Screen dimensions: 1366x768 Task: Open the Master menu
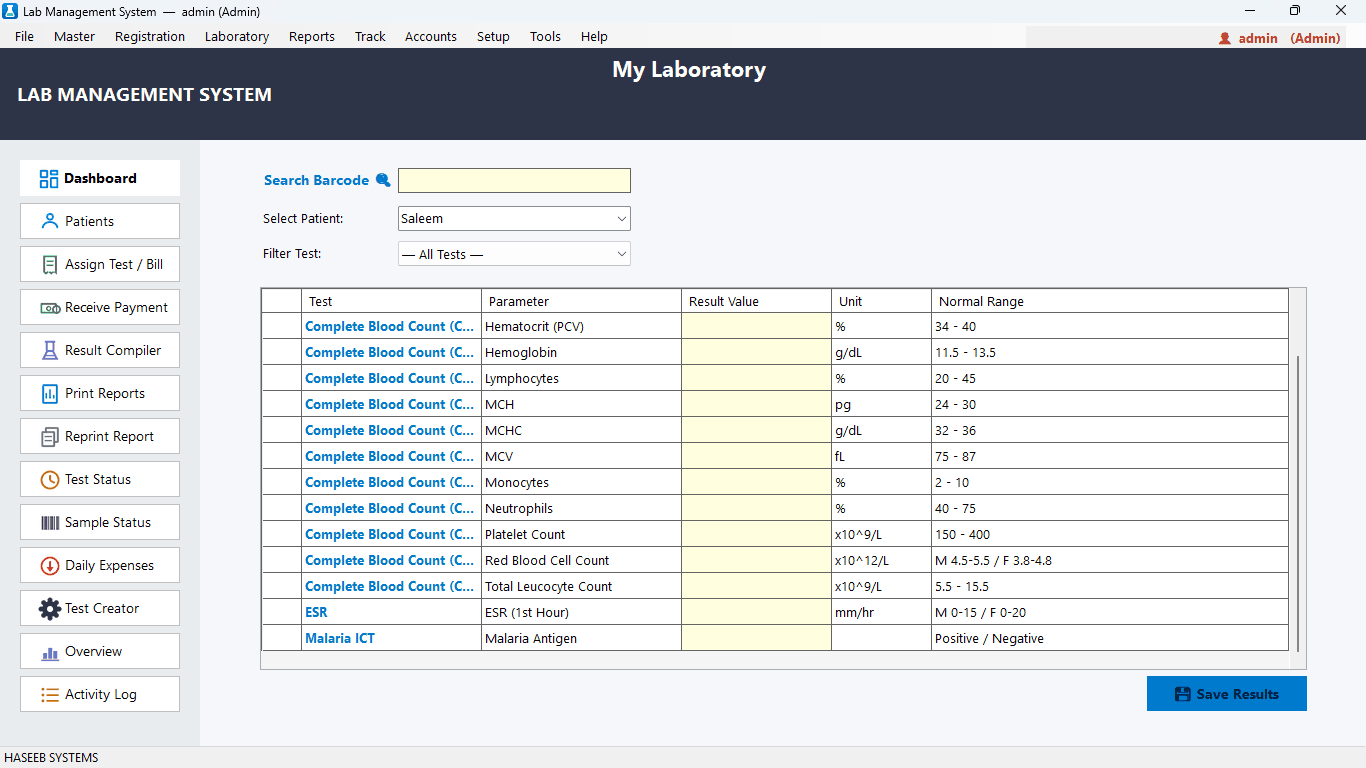(74, 36)
